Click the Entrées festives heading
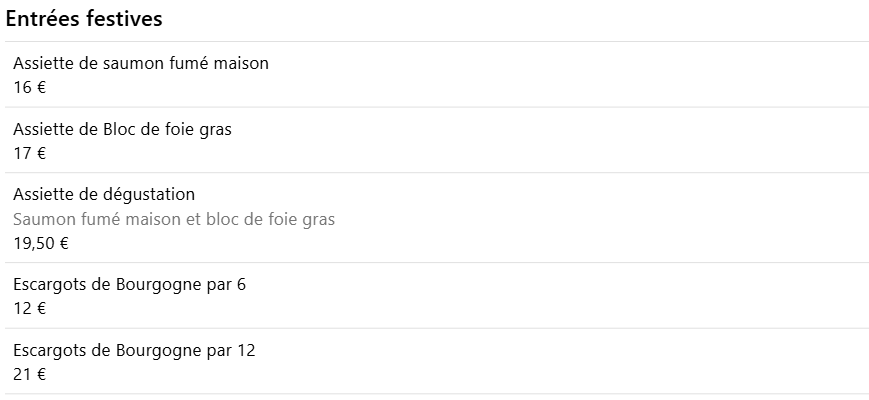Screen dimensions: 869x400 click(x=84, y=19)
